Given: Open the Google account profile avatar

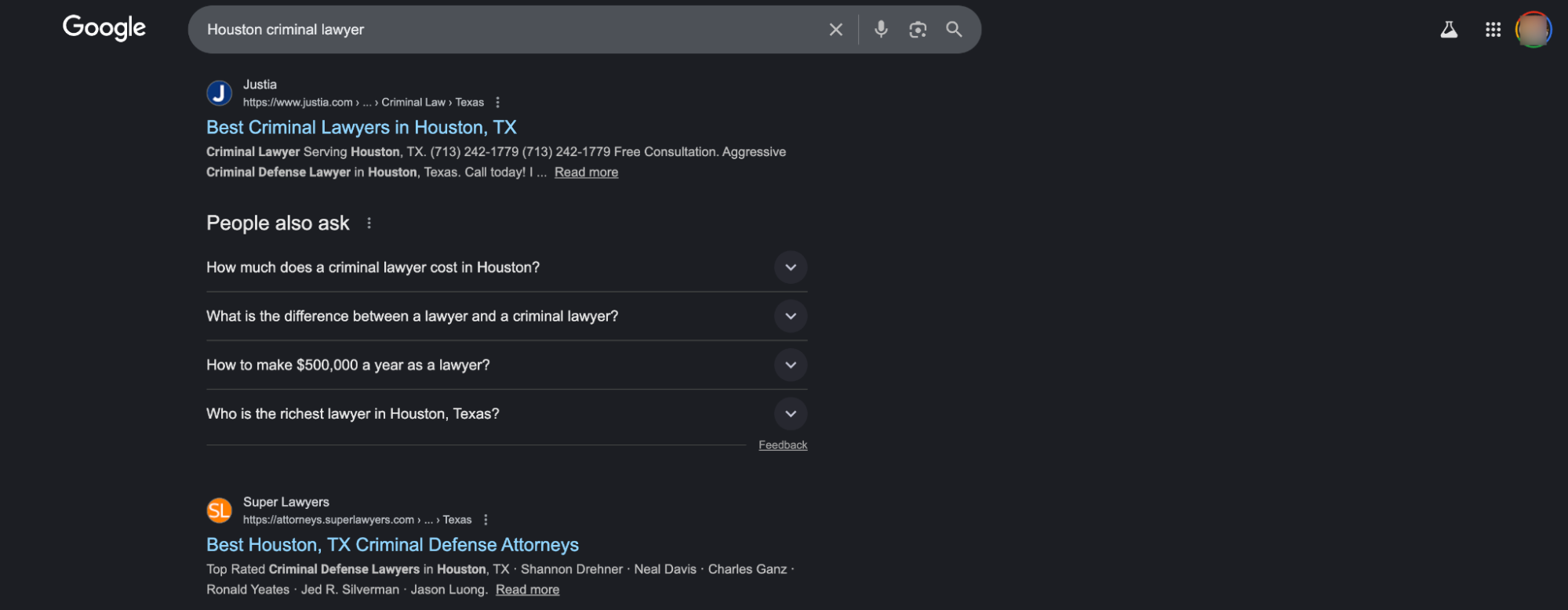Looking at the screenshot, I should coord(1533,30).
